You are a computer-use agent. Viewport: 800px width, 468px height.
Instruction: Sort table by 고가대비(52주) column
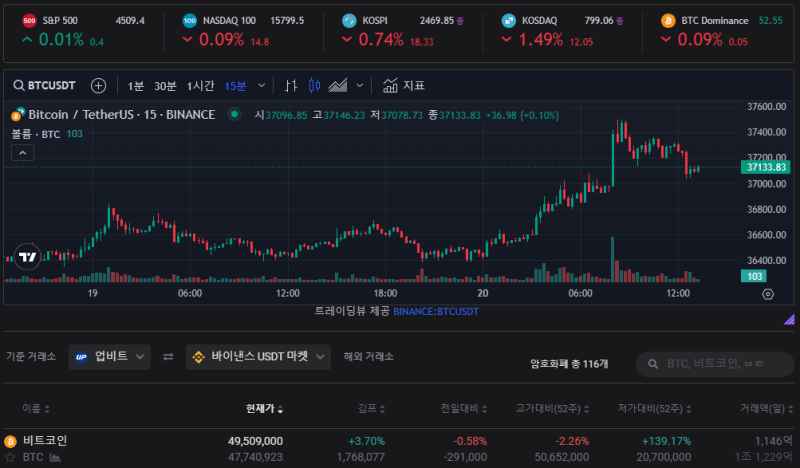(x=552, y=408)
